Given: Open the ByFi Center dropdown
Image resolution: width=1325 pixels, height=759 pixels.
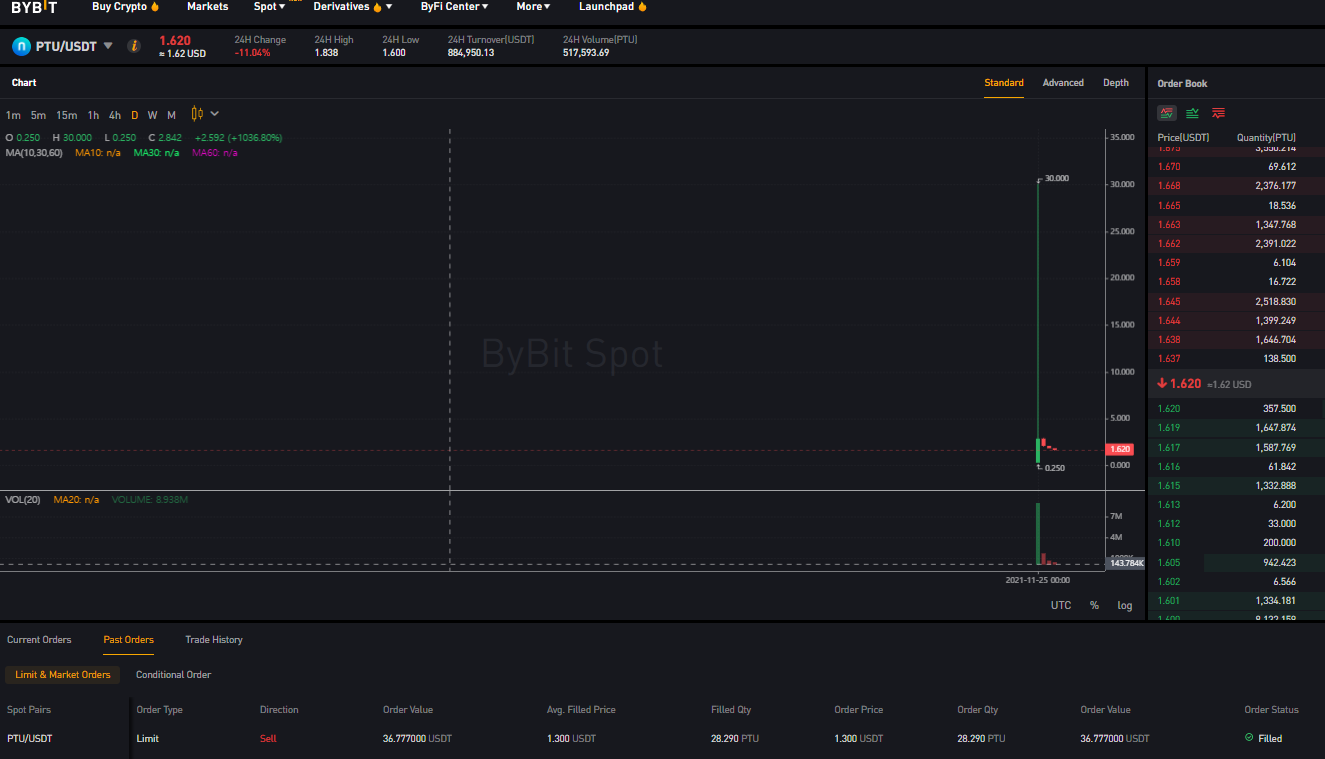Looking at the screenshot, I should coord(454,7).
